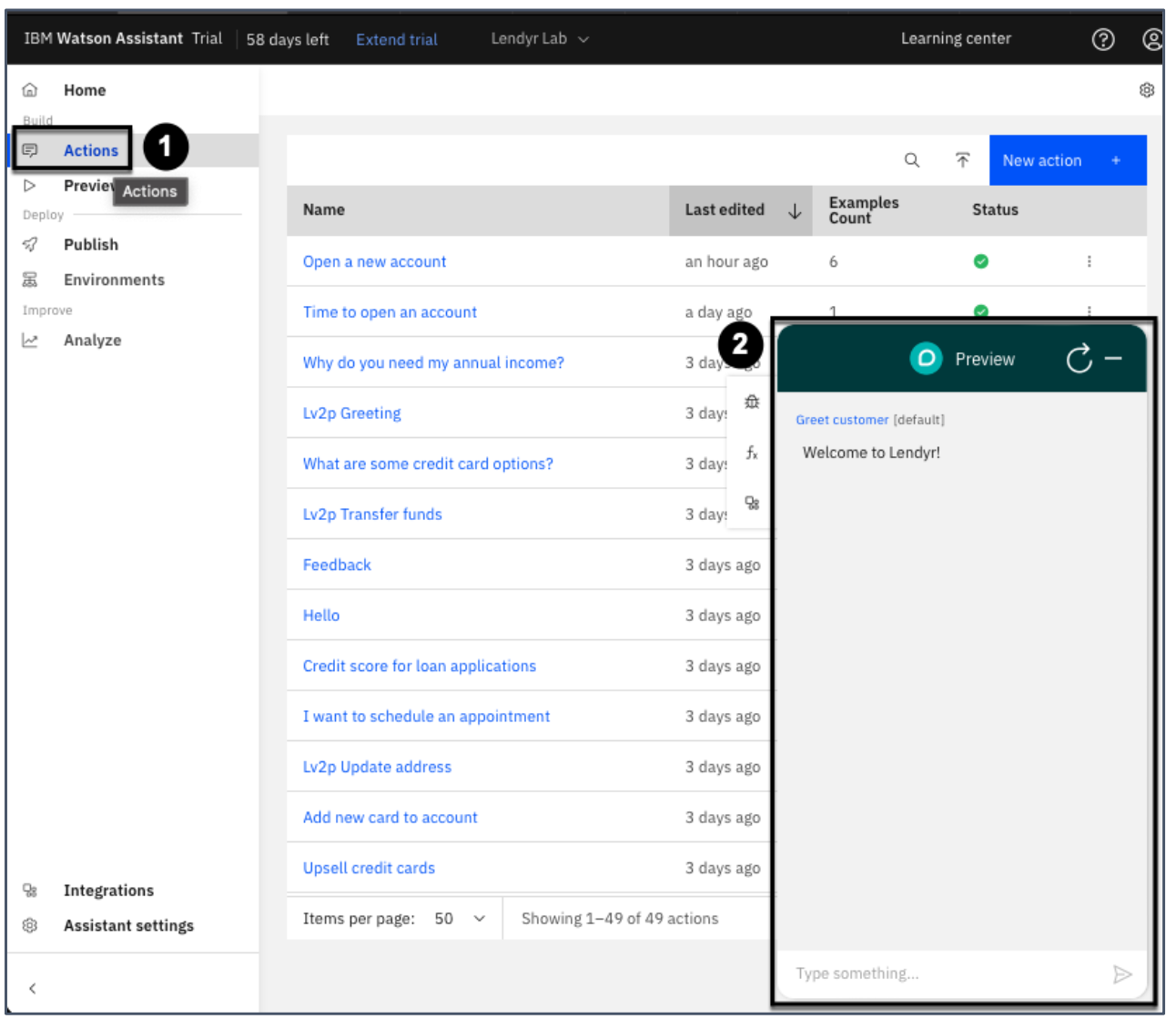Click status checkmark for 'Open a new account'
This screenshot has width=1176, height=1029.
click(980, 261)
